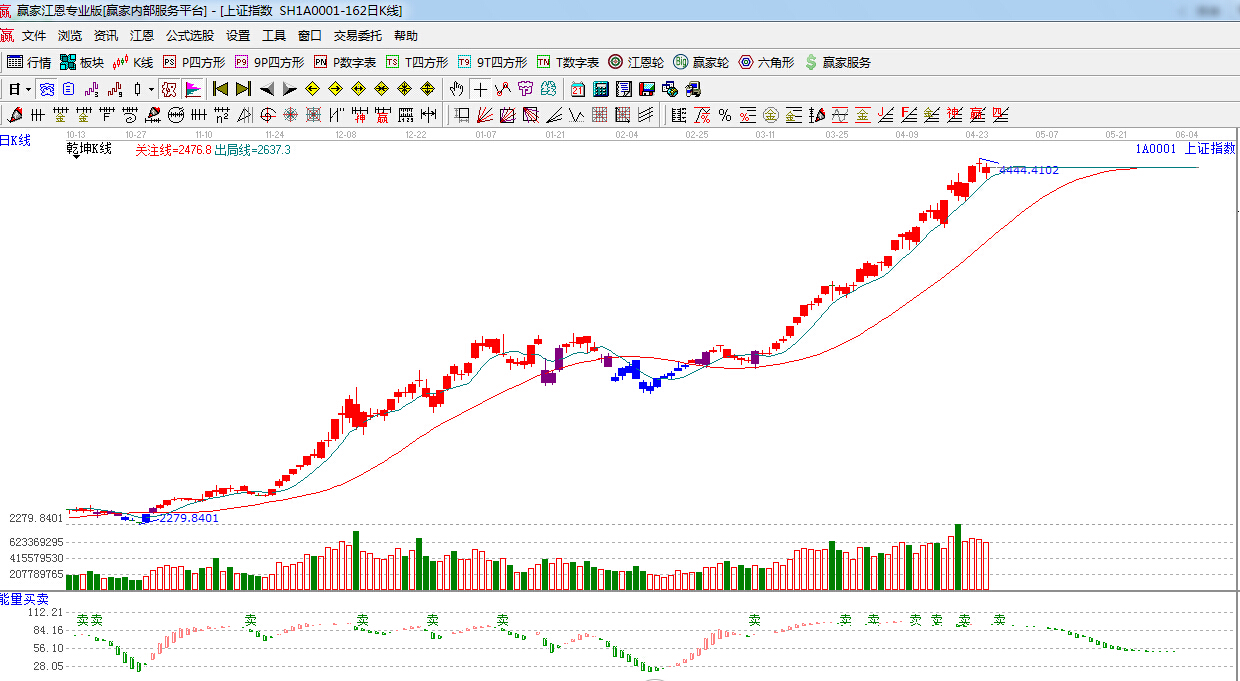Expand the 乾坤K线 indicator dropdown
1240x681 pixels.
pos(76,158)
